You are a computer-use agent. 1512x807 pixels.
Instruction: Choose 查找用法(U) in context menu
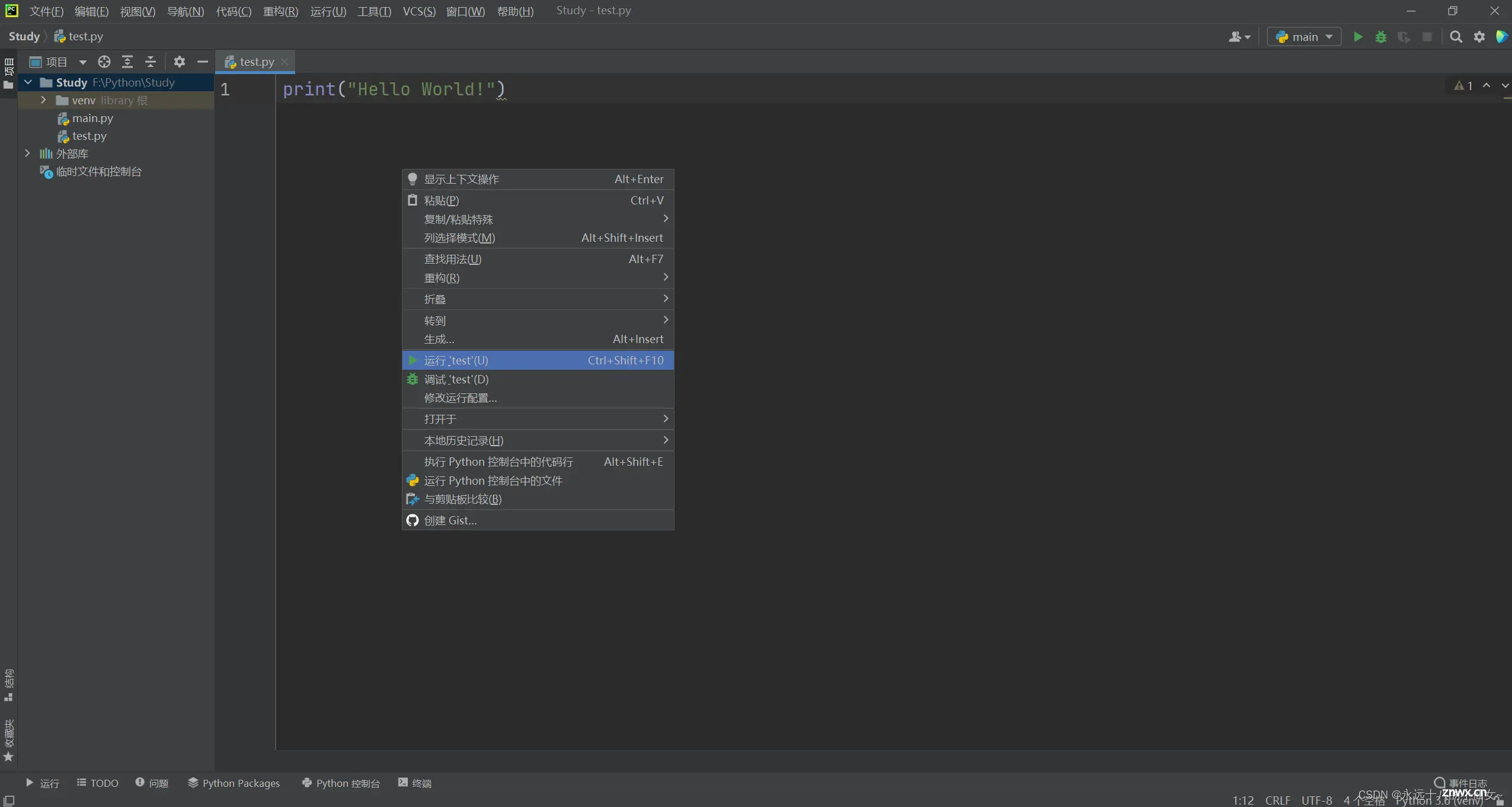(538, 259)
